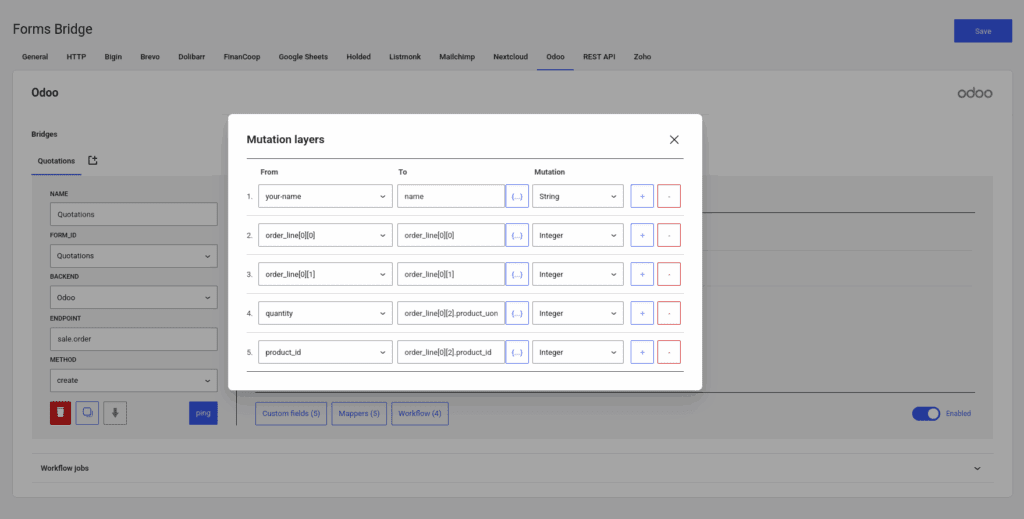Open Mappers (5)
The image size is (1024, 519).
pyautogui.click(x=359, y=413)
